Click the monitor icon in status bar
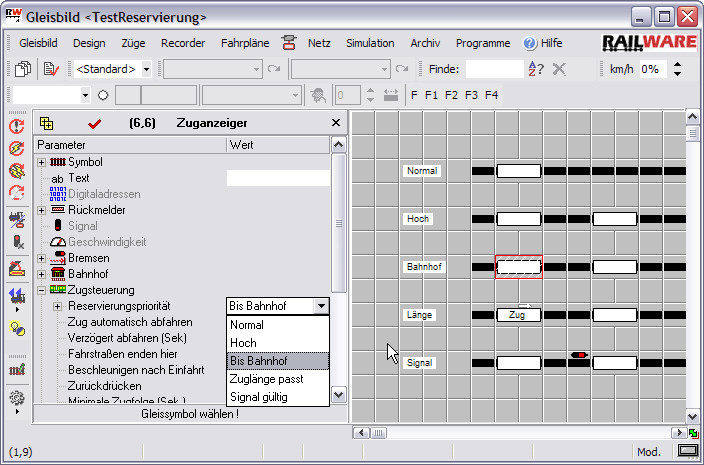The height and width of the screenshot is (465, 704). (x=687, y=450)
